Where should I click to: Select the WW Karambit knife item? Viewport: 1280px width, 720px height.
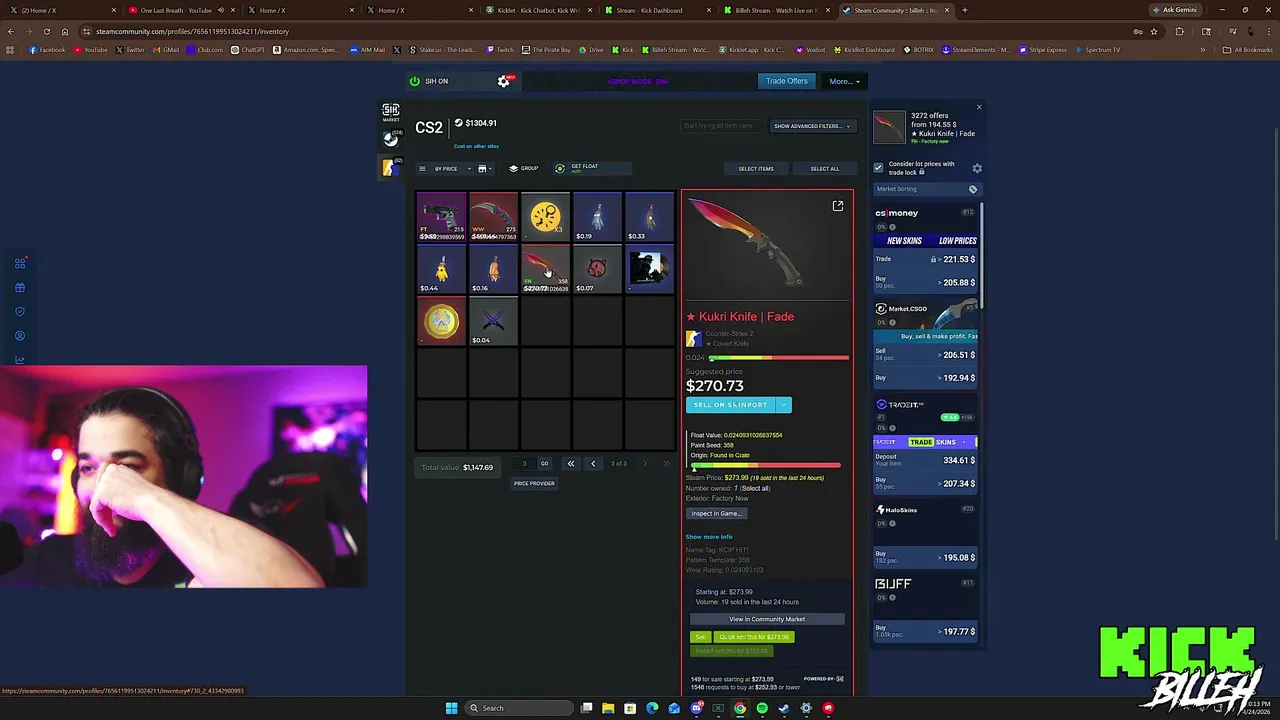493,217
